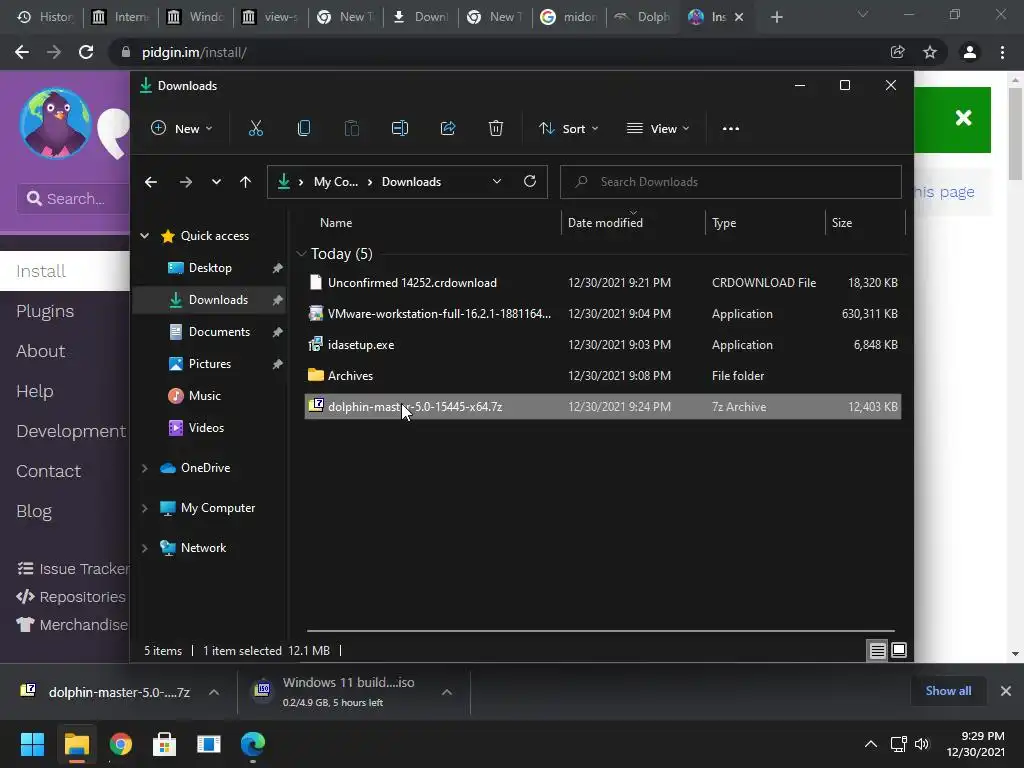Switch to details view layout icon
This screenshot has width=1024, height=768.
point(877,650)
